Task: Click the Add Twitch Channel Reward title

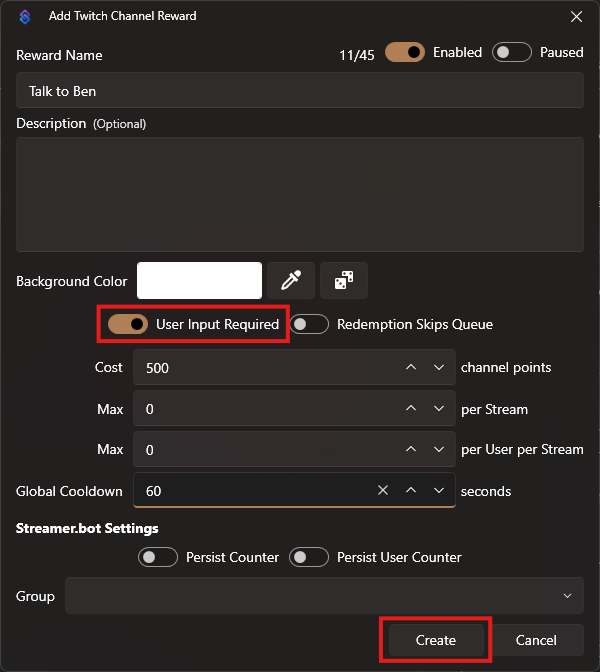Action: point(123,16)
